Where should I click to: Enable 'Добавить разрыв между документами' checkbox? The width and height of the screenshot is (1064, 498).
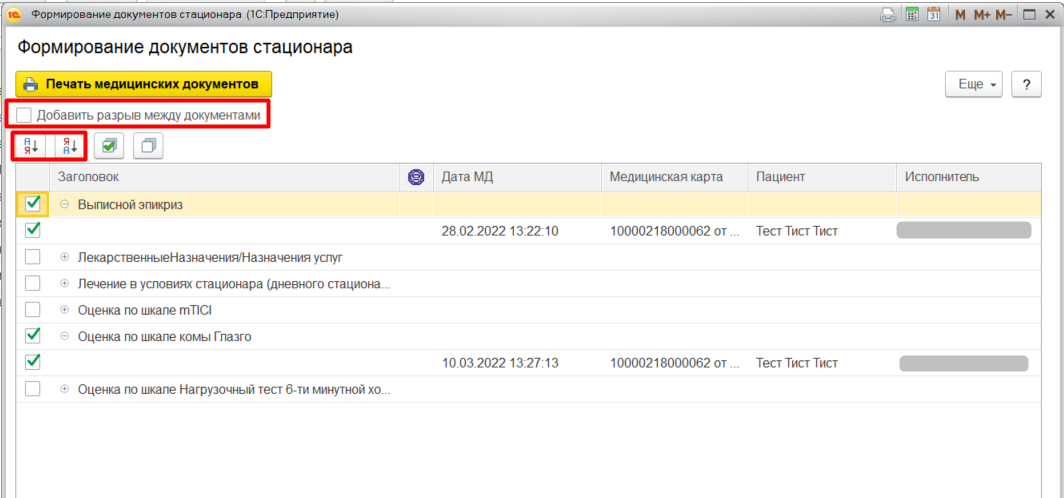point(24,115)
